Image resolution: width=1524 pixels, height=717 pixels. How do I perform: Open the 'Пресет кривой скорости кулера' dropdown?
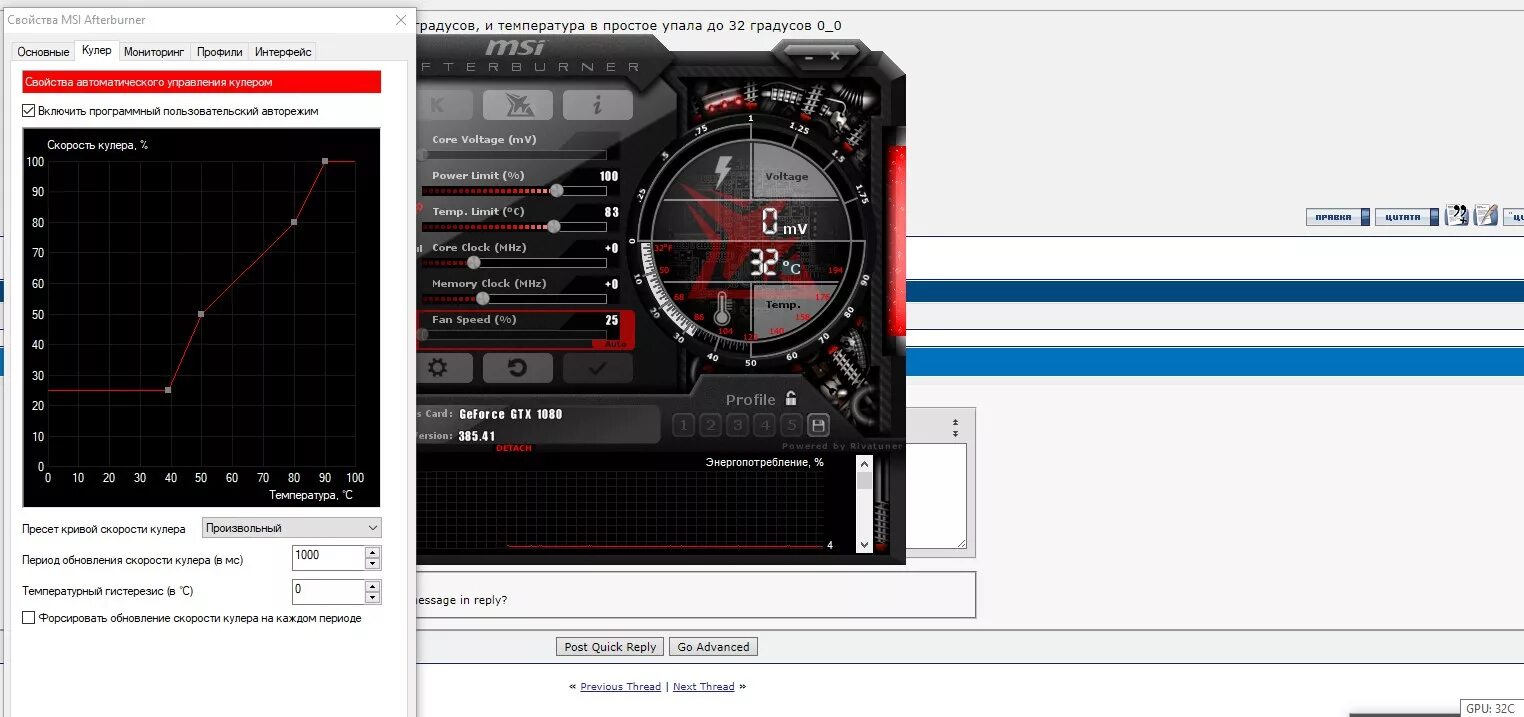click(x=291, y=527)
